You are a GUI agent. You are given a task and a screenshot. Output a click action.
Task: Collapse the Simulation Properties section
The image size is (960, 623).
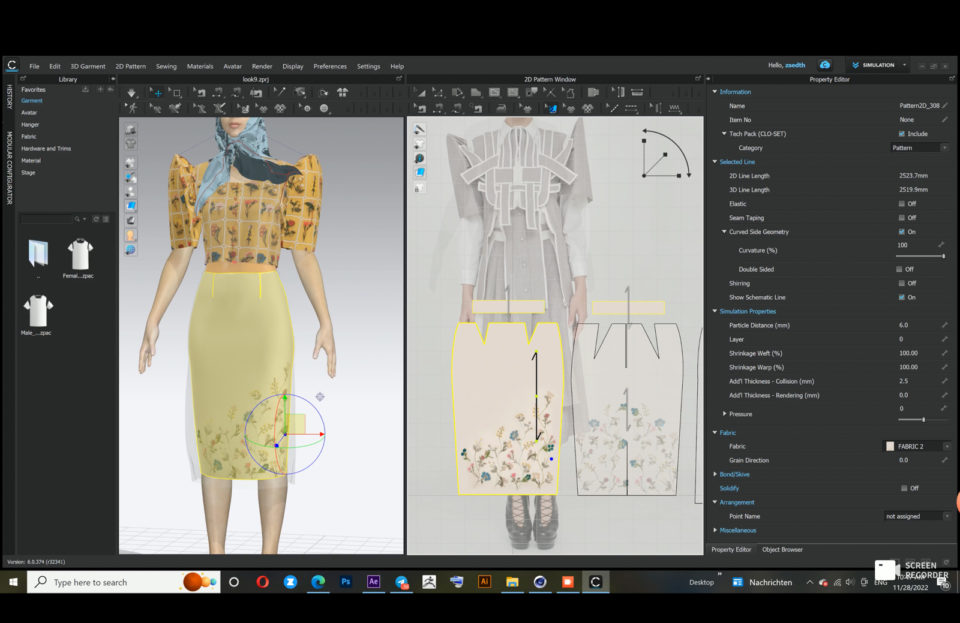click(x=715, y=310)
